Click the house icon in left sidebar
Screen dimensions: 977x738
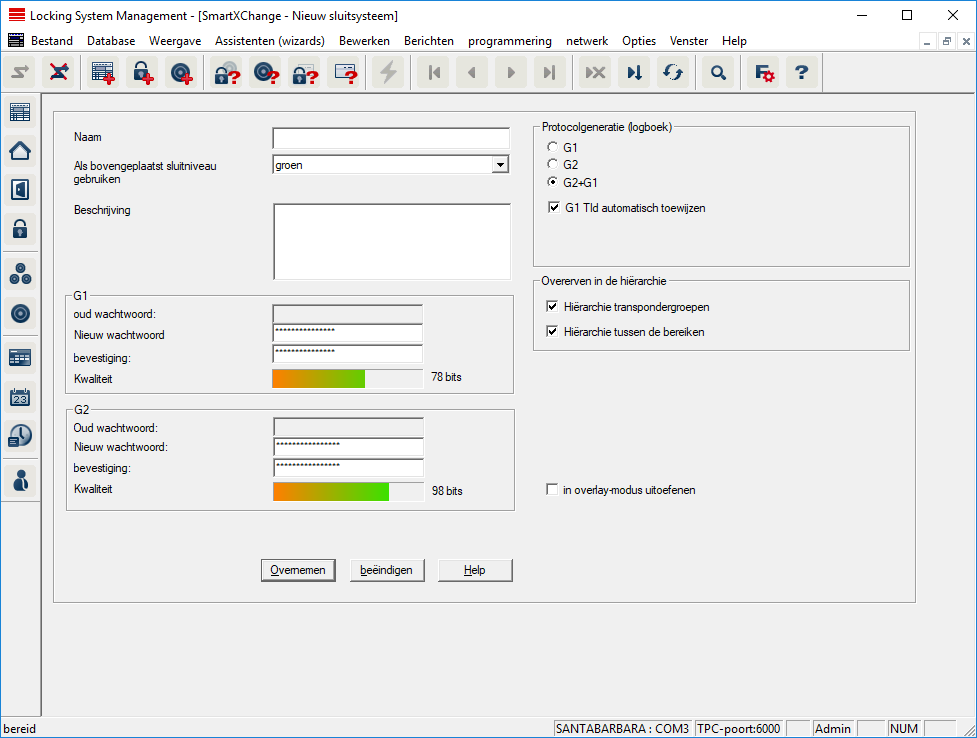click(x=20, y=150)
